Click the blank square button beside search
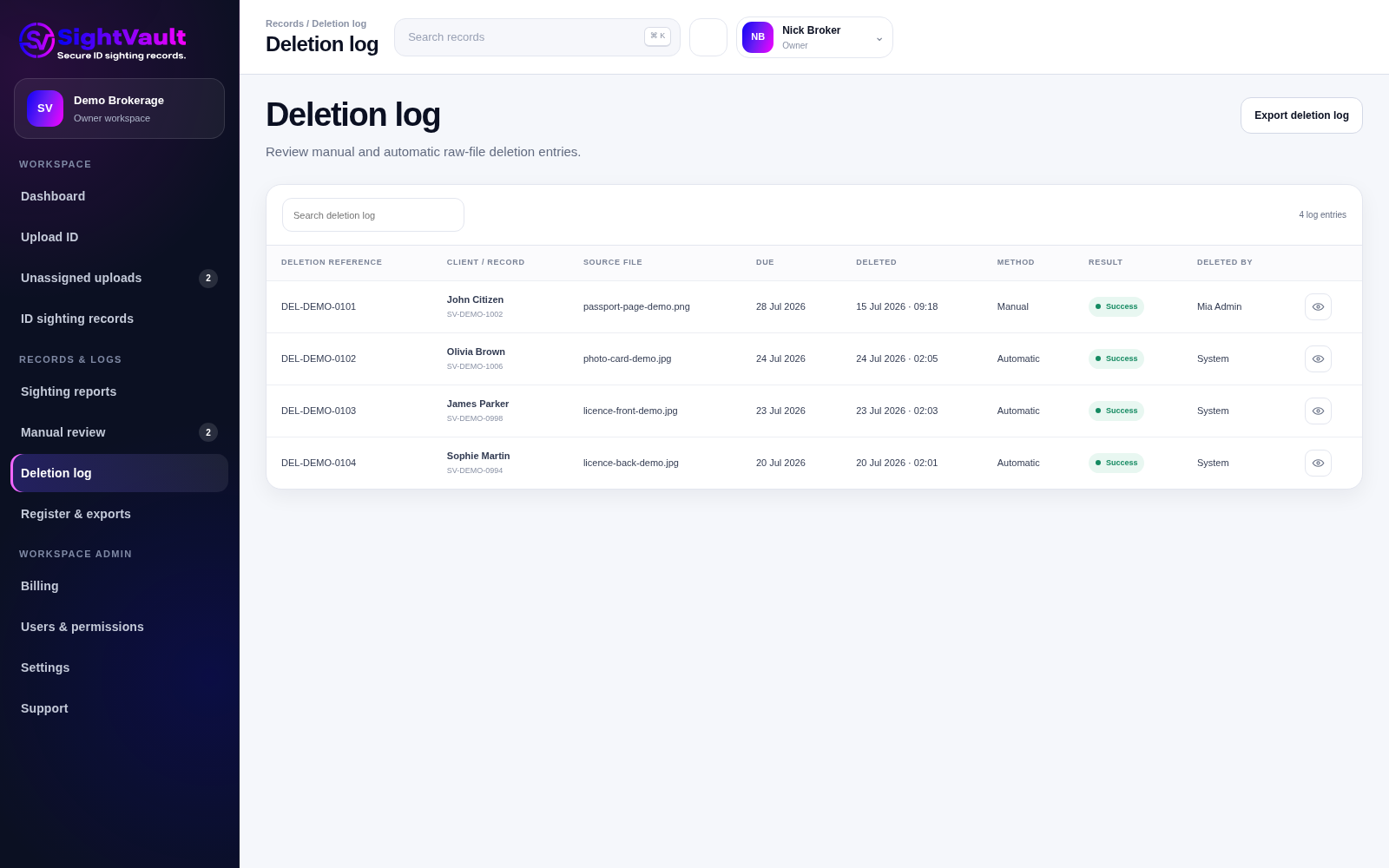This screenshot has width=1389, height=868. click(708, 37)
